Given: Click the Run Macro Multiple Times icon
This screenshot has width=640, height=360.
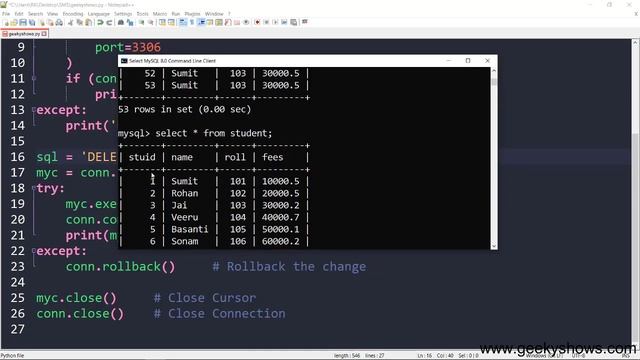Looking at the screenshot, I should pos(284,22).
